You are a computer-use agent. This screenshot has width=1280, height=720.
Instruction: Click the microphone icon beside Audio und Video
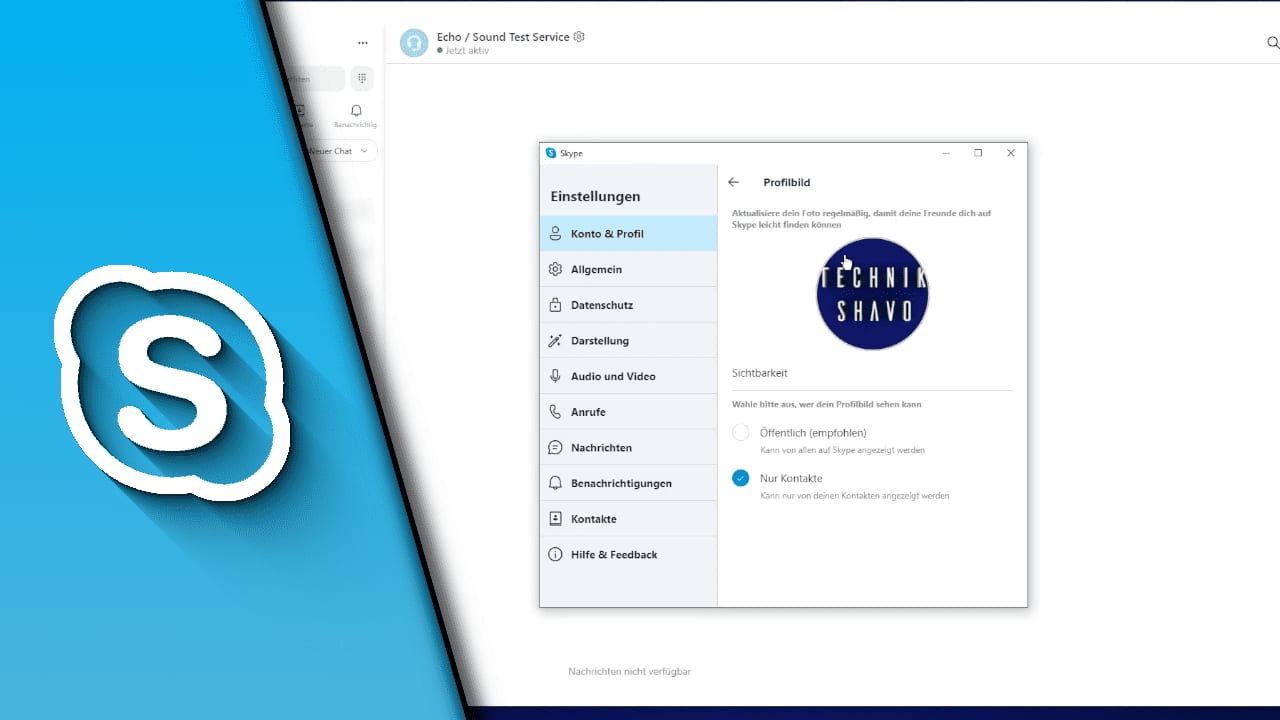(555, 376)
